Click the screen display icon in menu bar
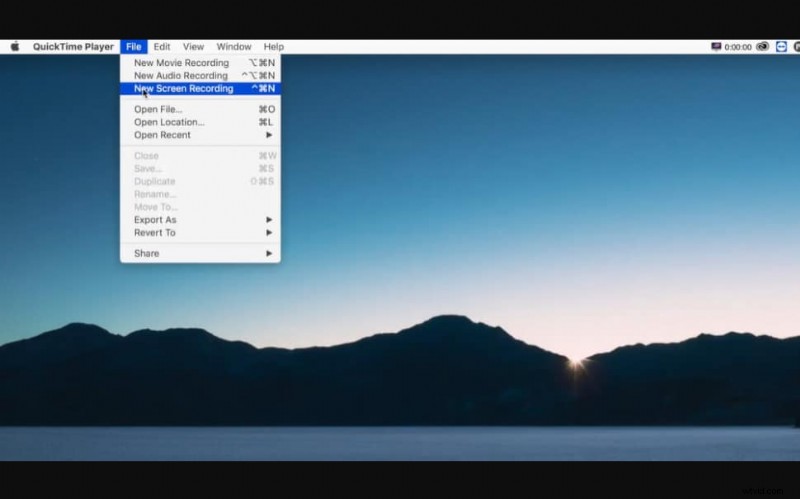This screenshot has height=499, width=800. [x=716, y=46]
